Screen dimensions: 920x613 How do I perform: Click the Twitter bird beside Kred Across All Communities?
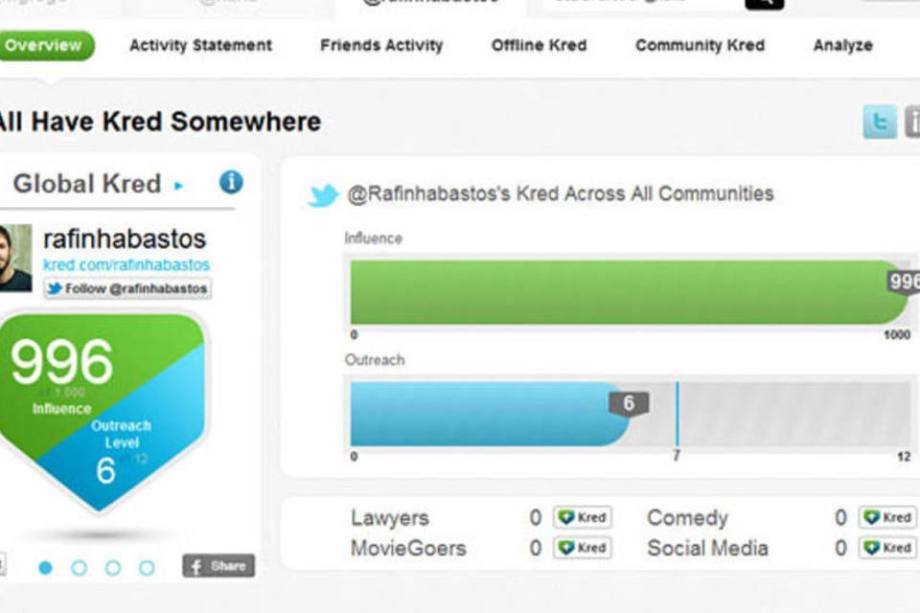(323, 195)
